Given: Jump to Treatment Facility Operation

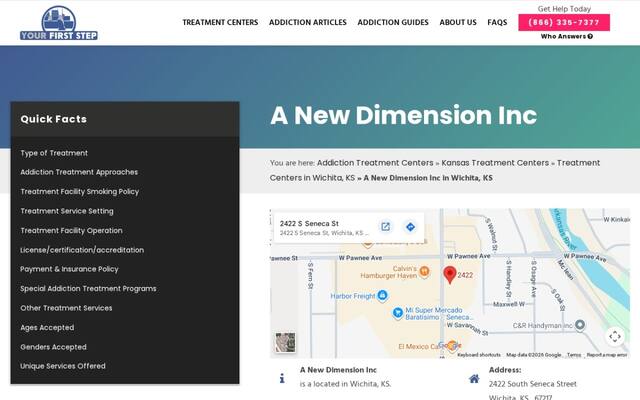Looking at the screenshot, I should click(x=71, y=231).
